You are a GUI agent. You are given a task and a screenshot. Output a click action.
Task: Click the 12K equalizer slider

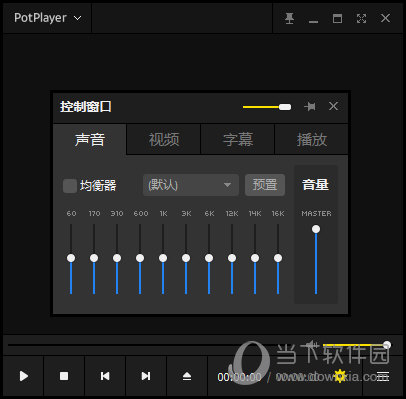click(x=232, y=259)
